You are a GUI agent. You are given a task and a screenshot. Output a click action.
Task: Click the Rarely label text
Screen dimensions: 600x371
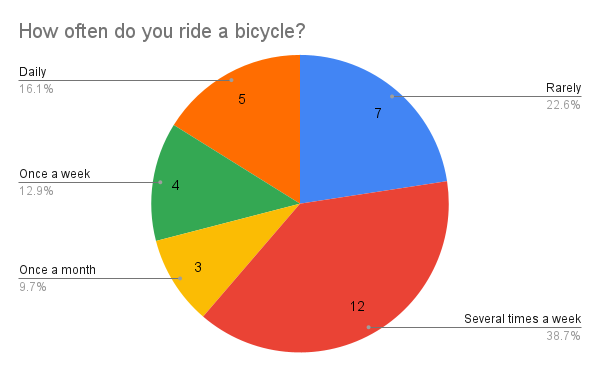(564, 88)
